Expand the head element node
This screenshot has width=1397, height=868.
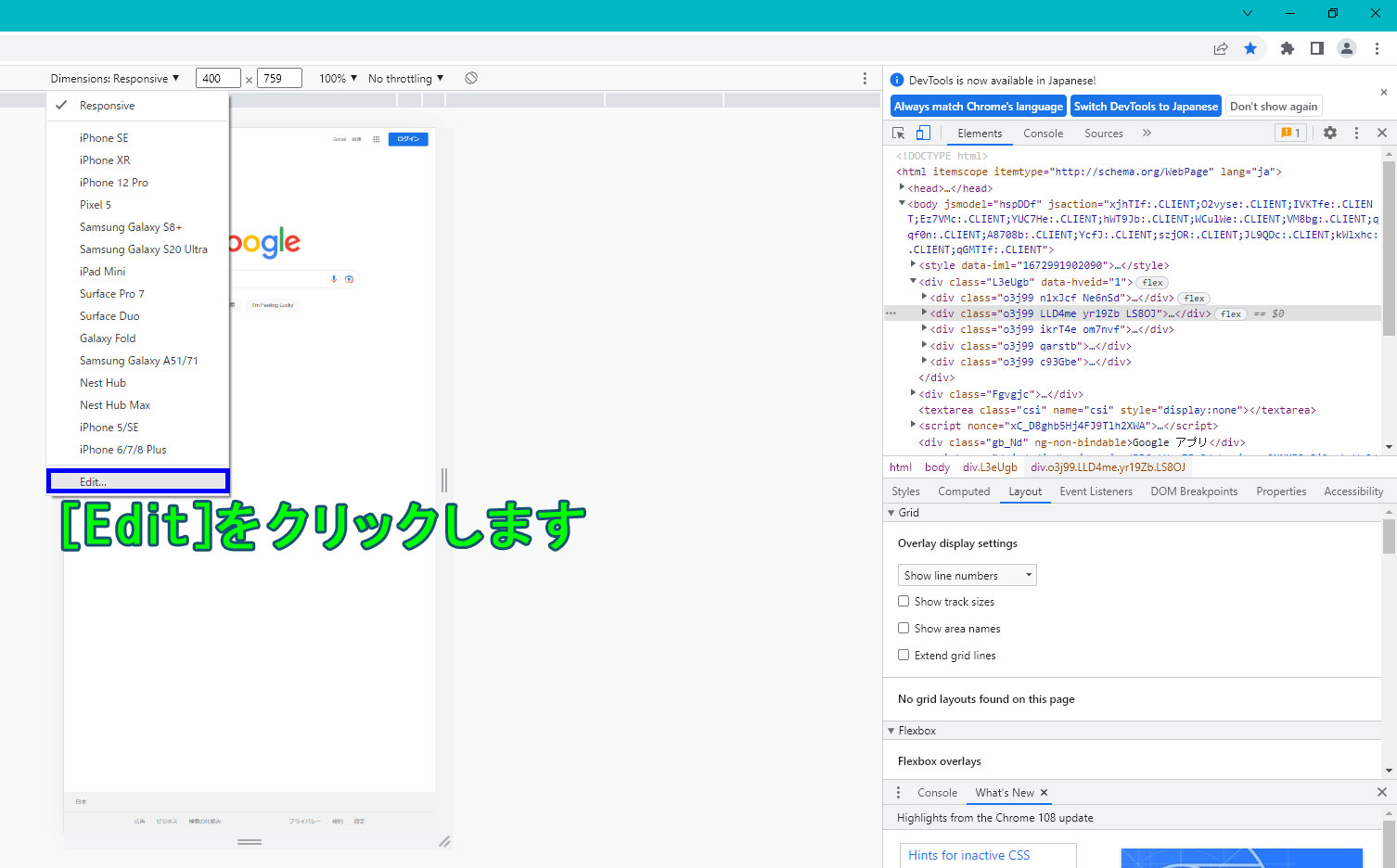click(902, 187)
